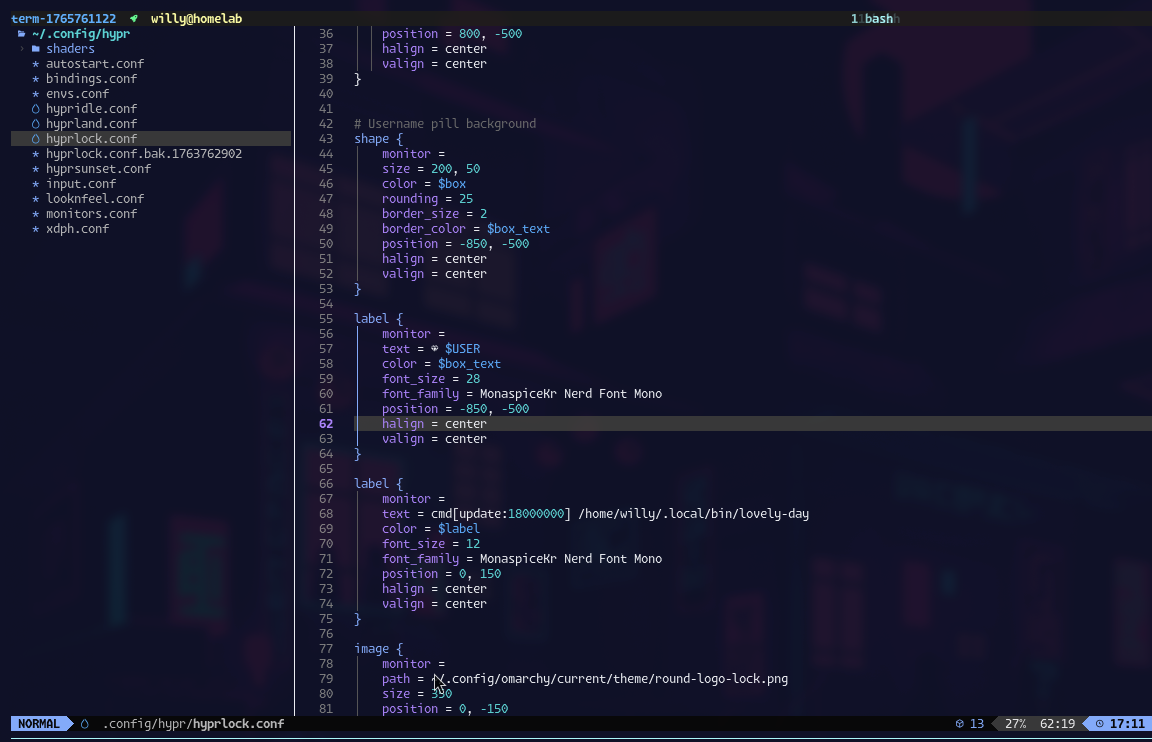Screen dimensions: 1152x742
Task: Click the droplet icon next to hypridle.conf
Action: tap(36, 109)
